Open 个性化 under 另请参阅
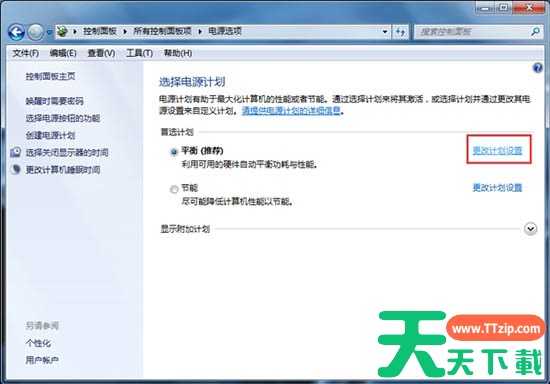 coord(38,343)
